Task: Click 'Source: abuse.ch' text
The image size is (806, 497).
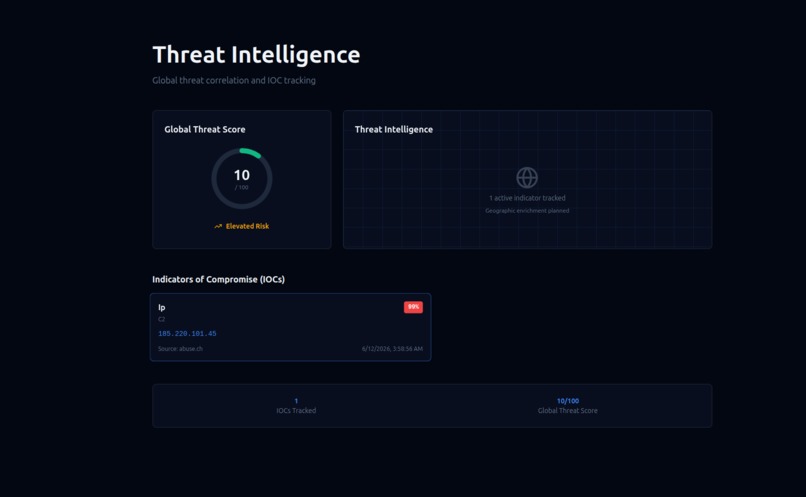Action: click(x=180, y=348)
